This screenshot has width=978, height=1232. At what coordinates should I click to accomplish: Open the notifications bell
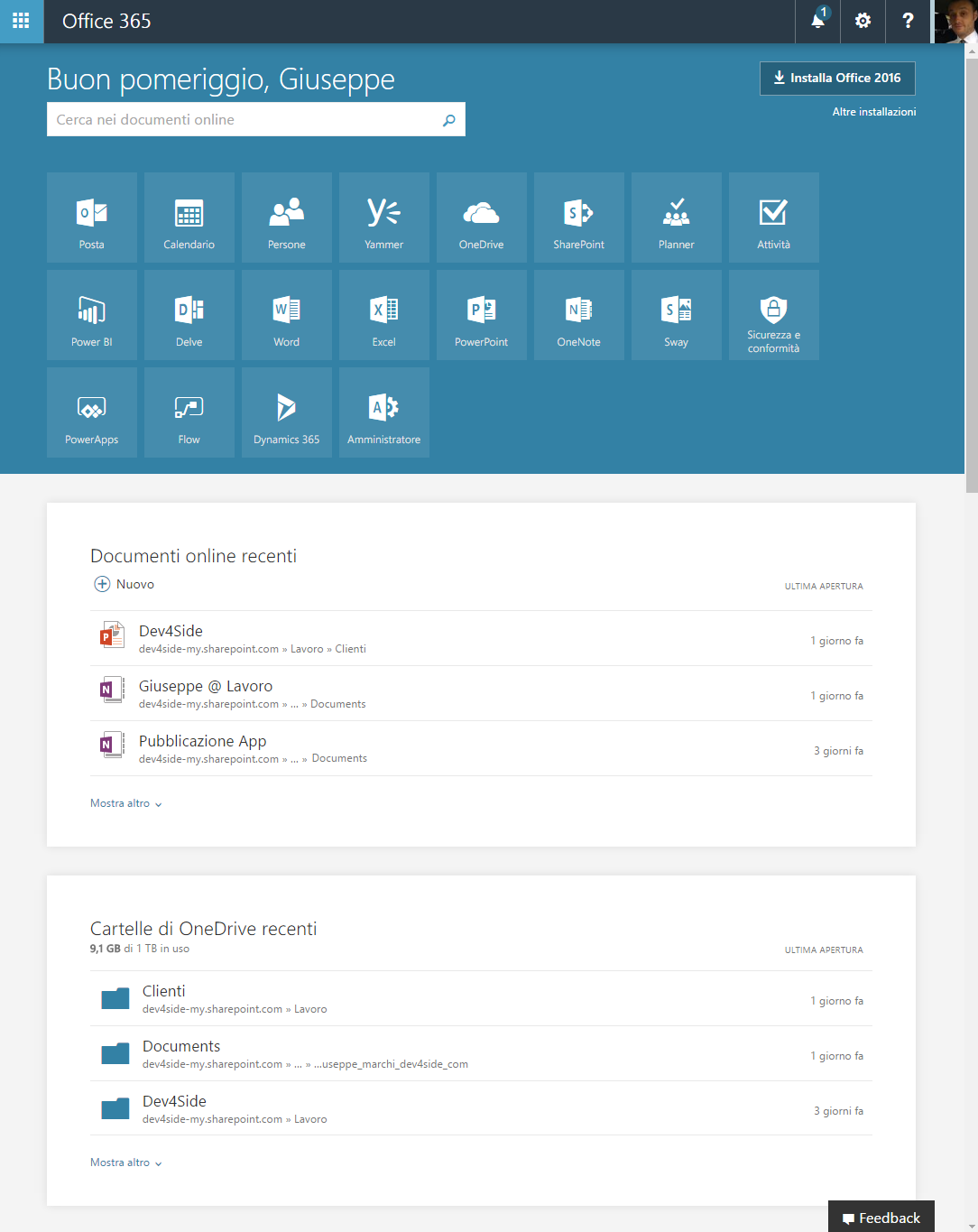(818, 21)
